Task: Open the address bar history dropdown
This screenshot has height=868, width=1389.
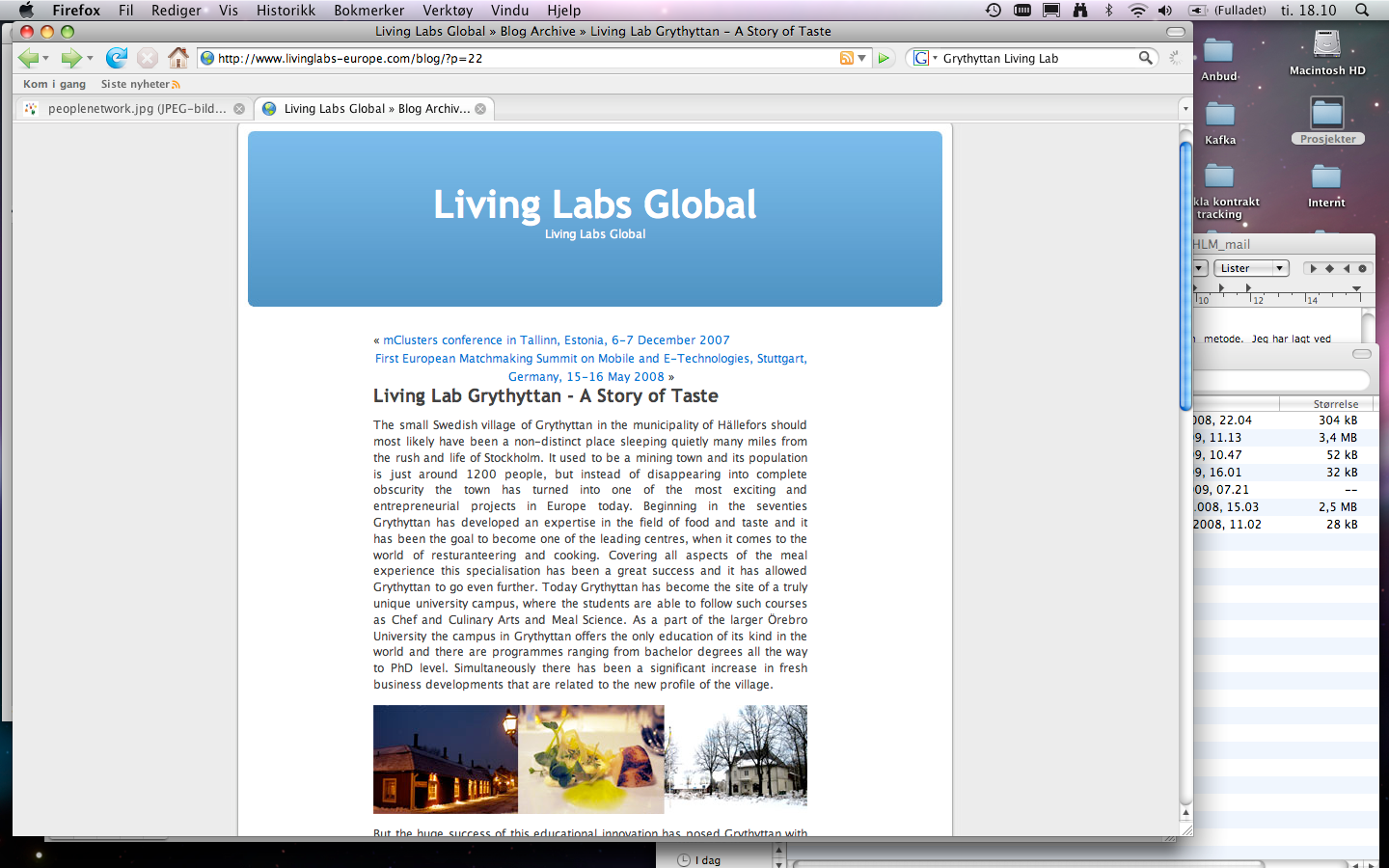Action: [862, 58]
